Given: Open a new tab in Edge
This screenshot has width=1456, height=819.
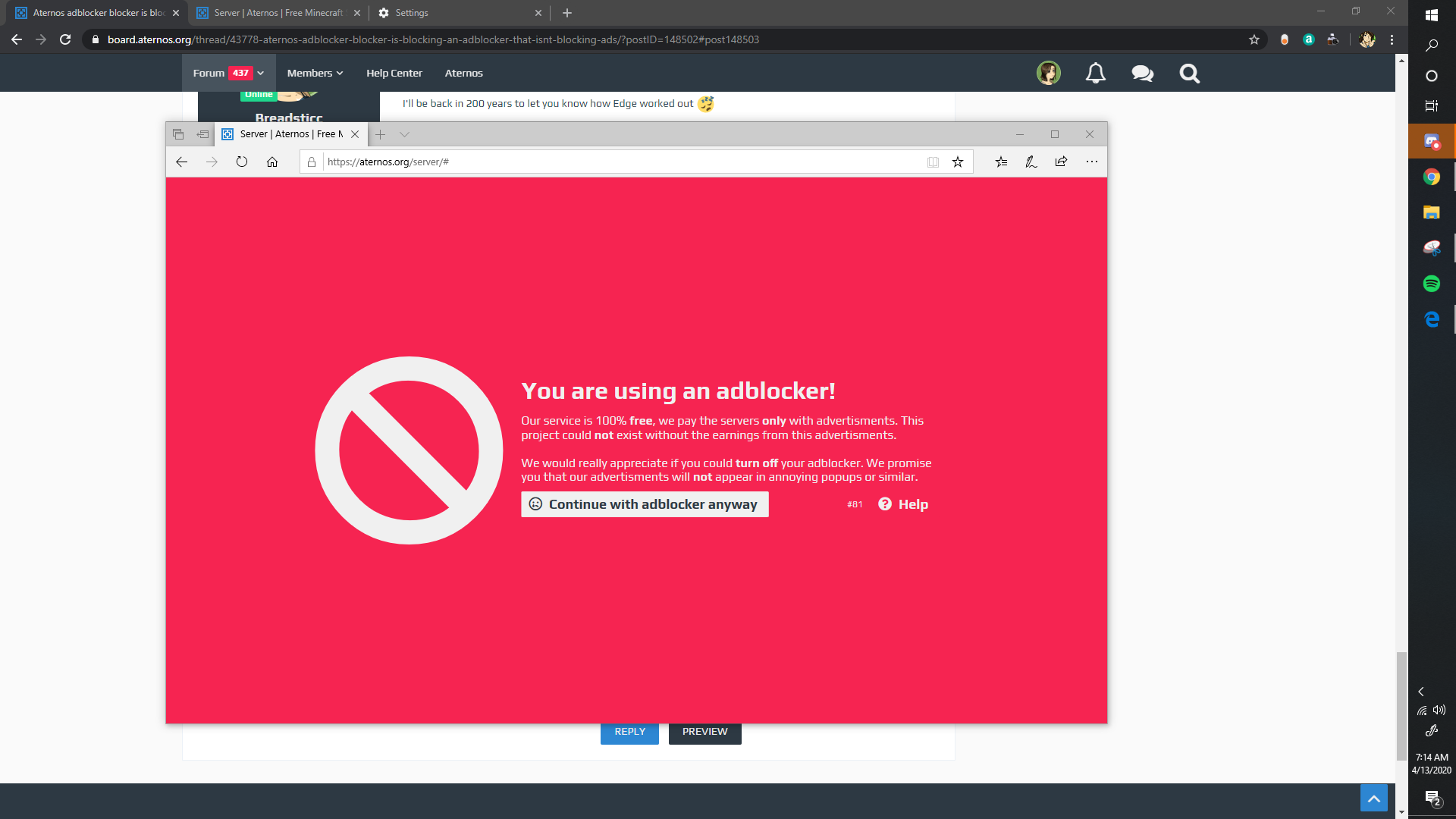Looking at the screenshot, I should (381, 134).
